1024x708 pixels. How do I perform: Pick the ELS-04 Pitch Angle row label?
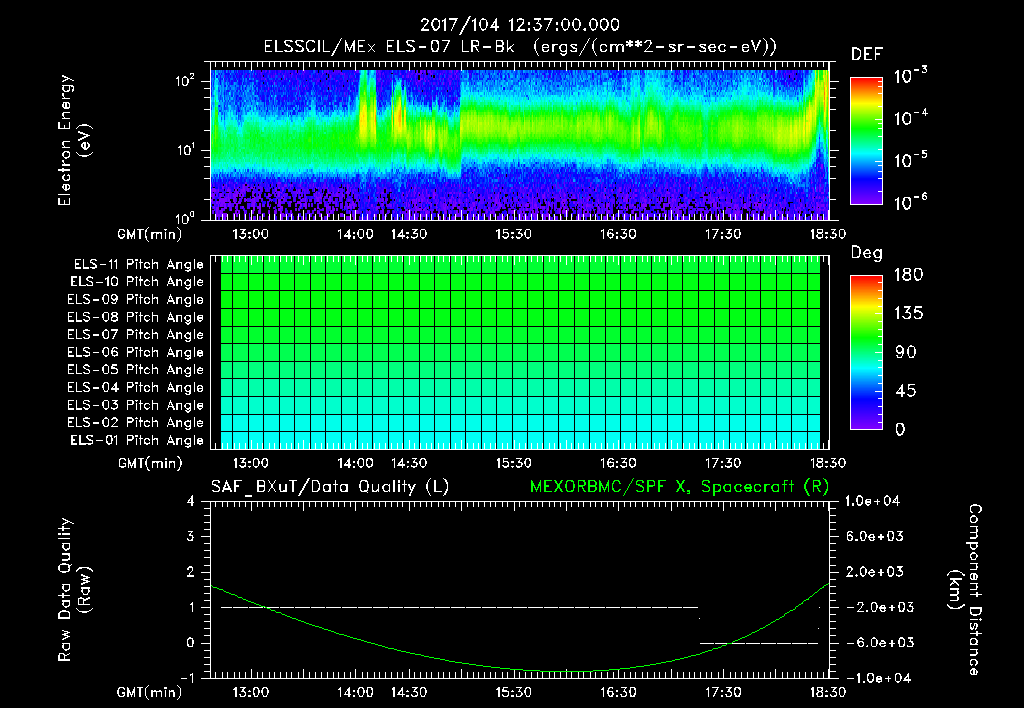(135, 388)
